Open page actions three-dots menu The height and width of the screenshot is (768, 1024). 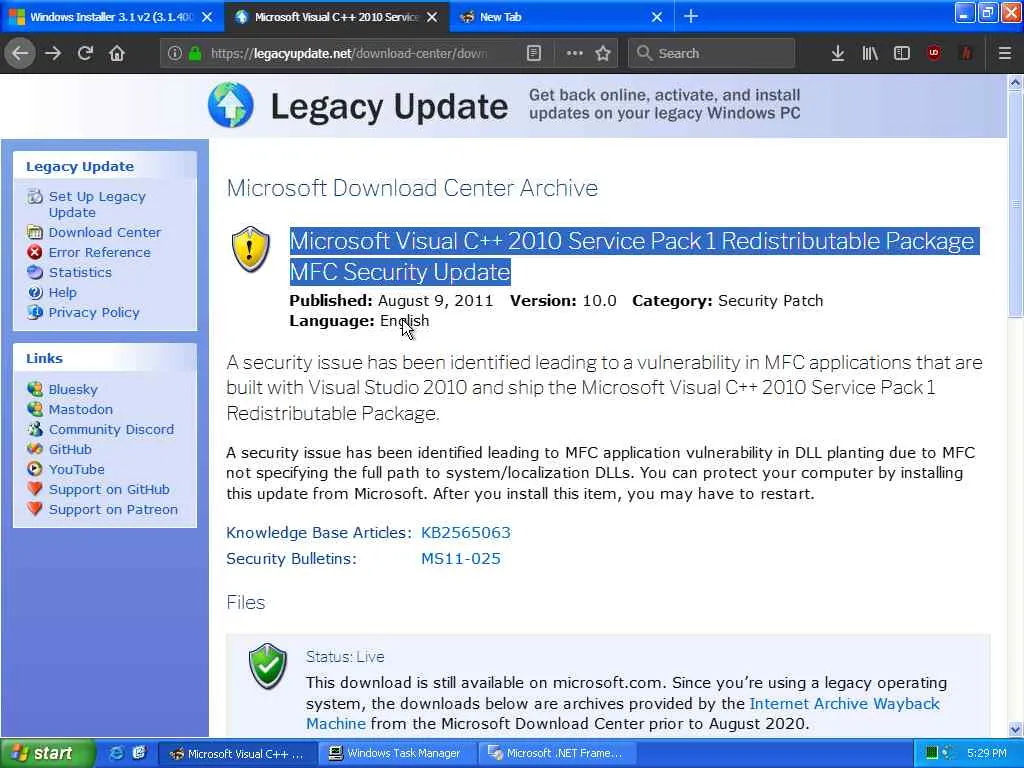[x=575, y=53]
